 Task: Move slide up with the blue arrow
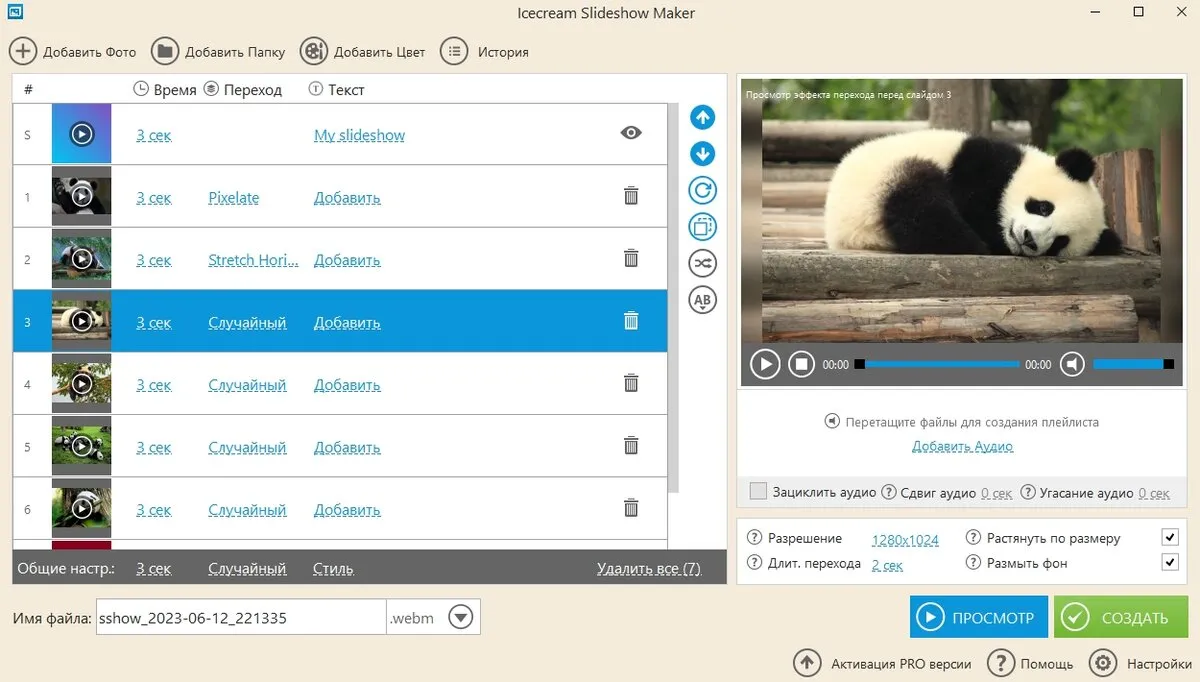click(x=703, y=118)
